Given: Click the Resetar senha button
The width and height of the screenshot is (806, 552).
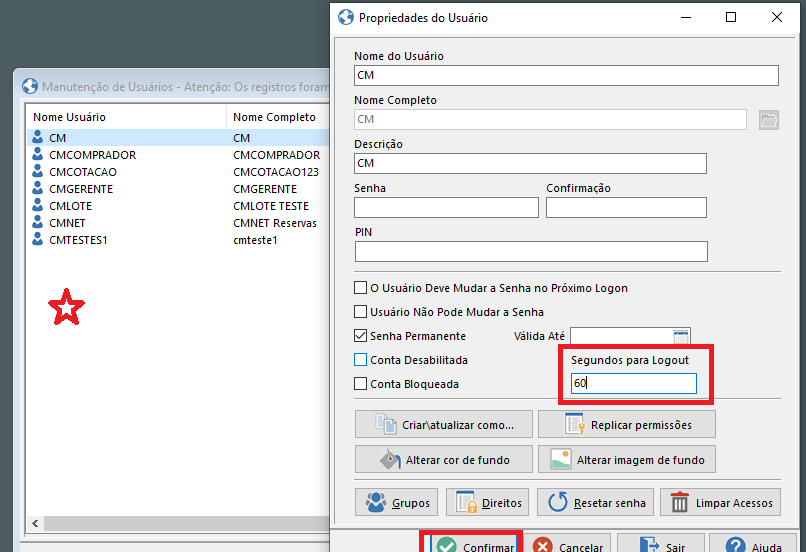Looking at the screenshot, I should pos(595,502).
